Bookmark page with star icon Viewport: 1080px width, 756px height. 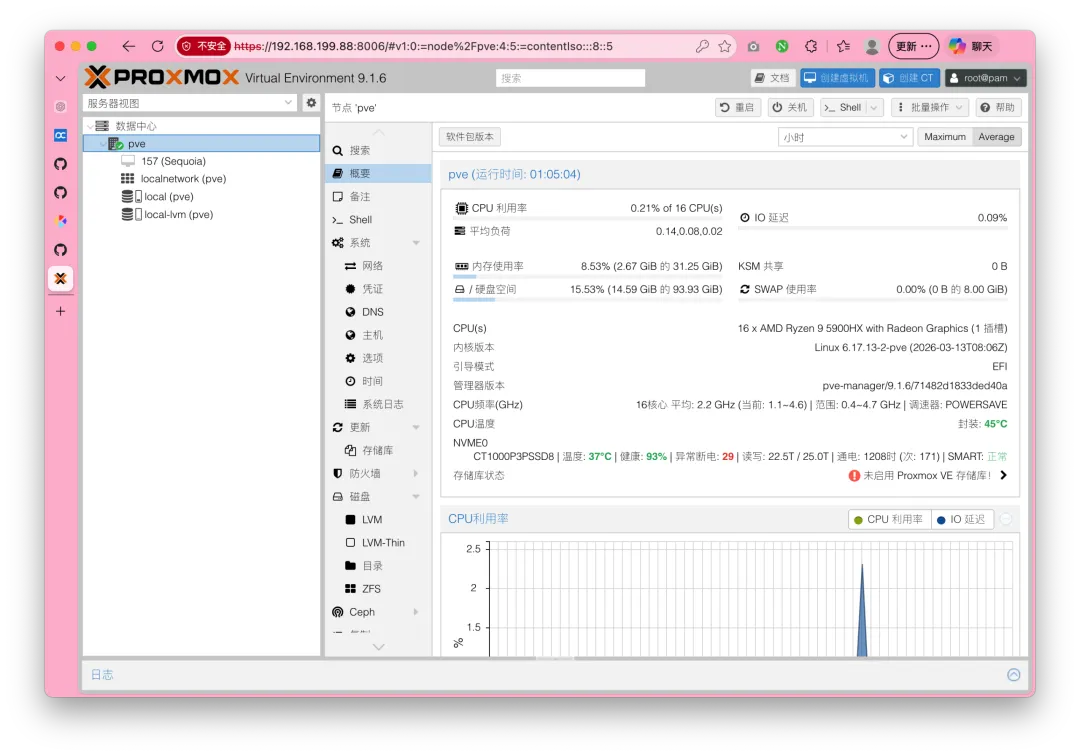[x=725, y=46]
